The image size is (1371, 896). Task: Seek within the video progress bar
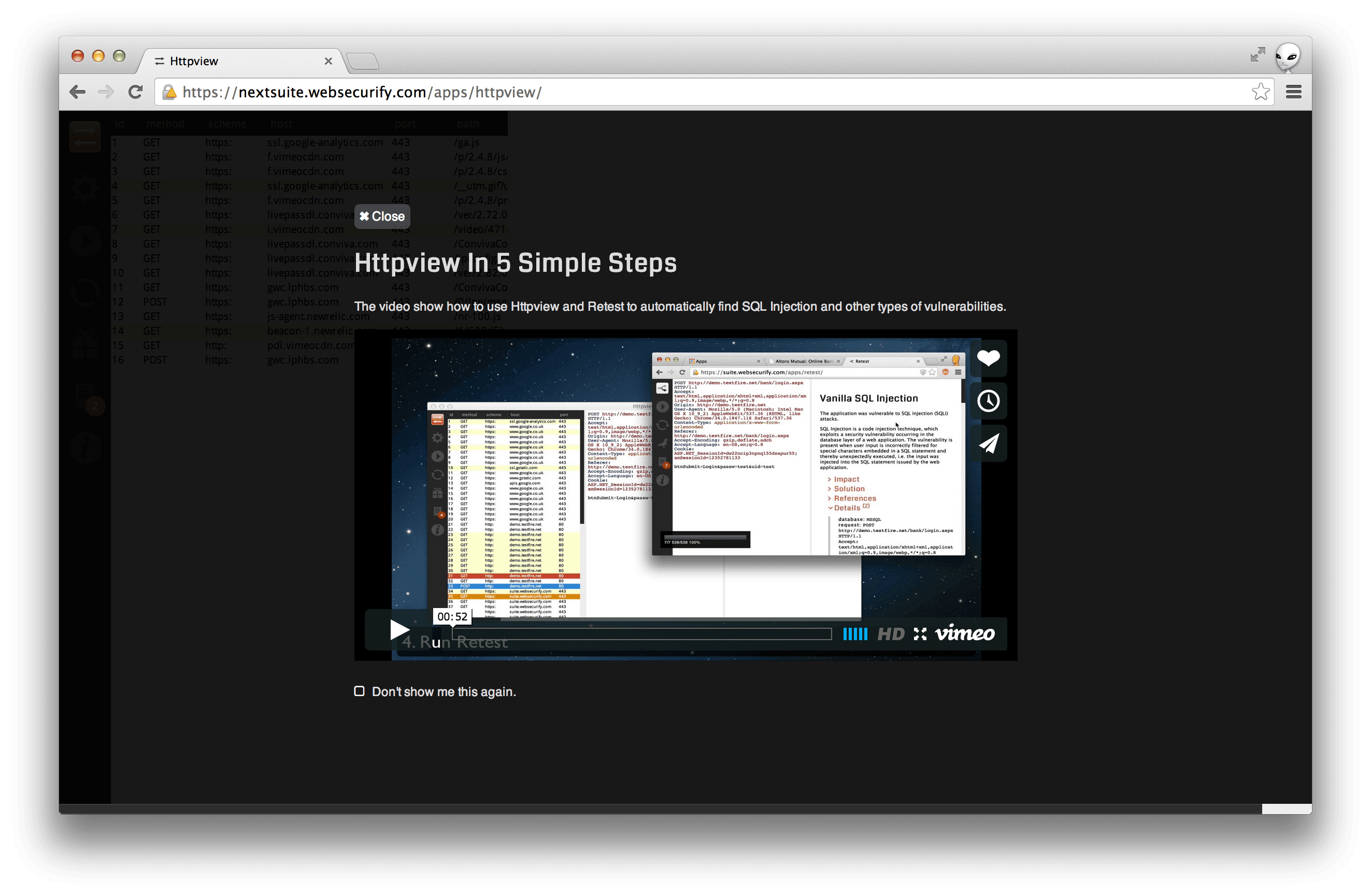click(x=642, y=634)
